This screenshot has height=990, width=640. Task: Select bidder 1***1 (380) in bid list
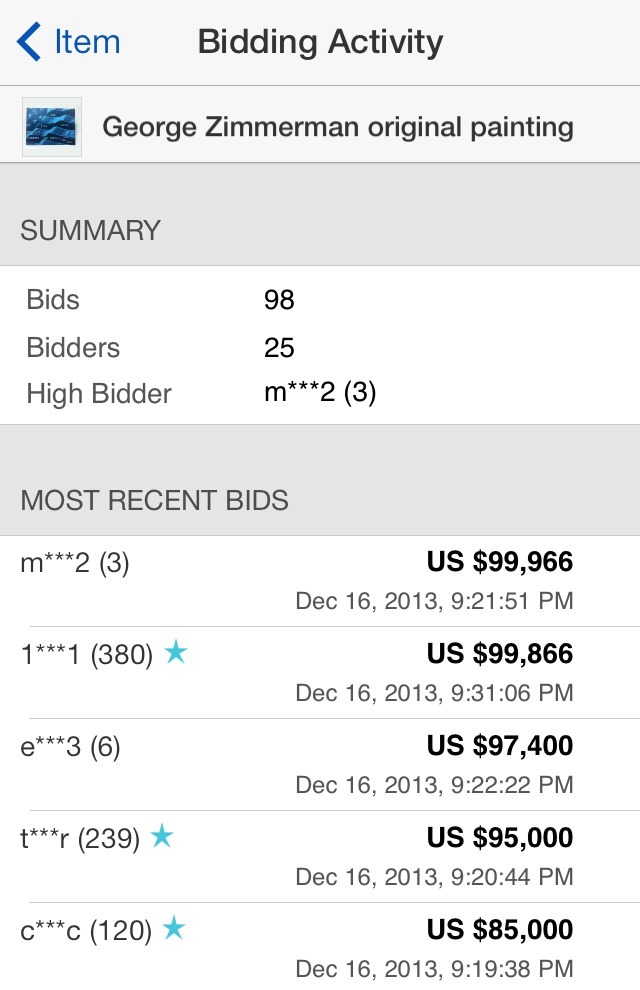86,655
